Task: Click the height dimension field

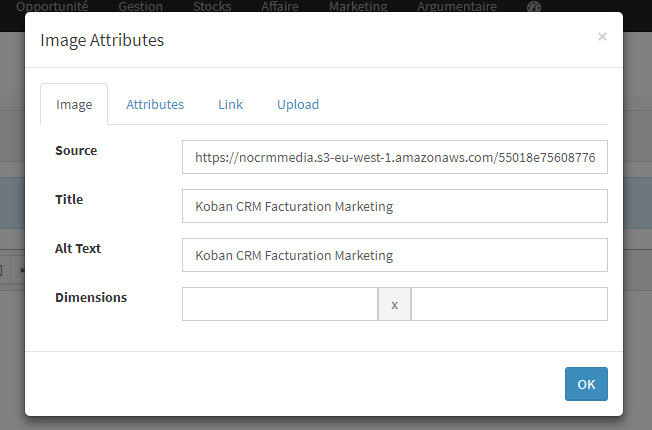Action: [509, 304]
